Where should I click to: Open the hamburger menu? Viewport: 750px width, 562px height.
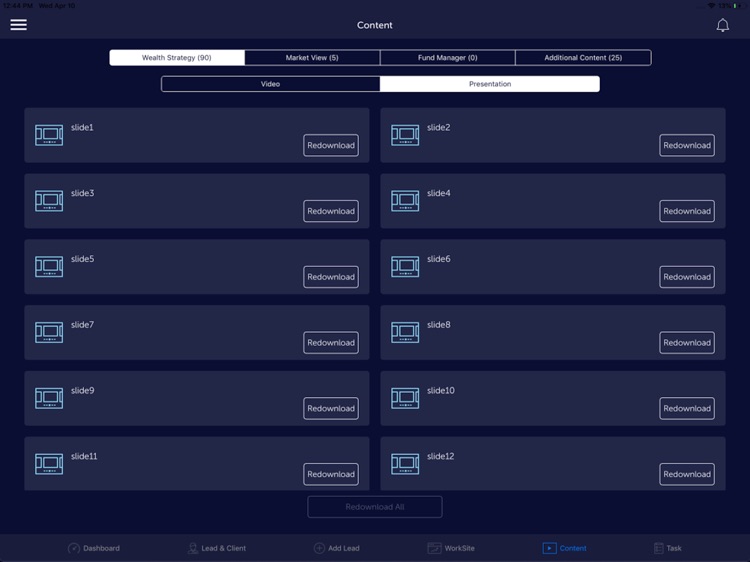coord(19,24)
